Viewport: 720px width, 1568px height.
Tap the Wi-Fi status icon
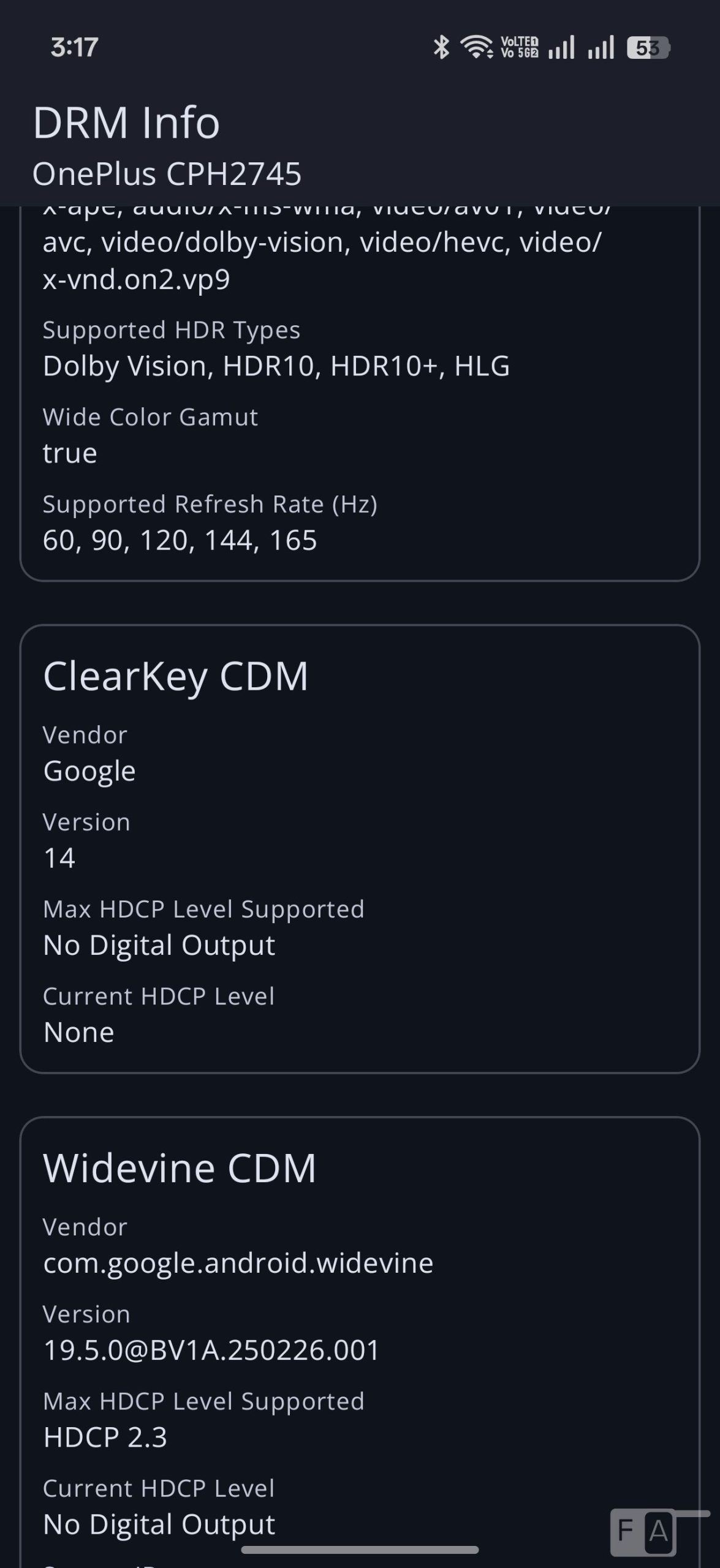click(476, 48)
